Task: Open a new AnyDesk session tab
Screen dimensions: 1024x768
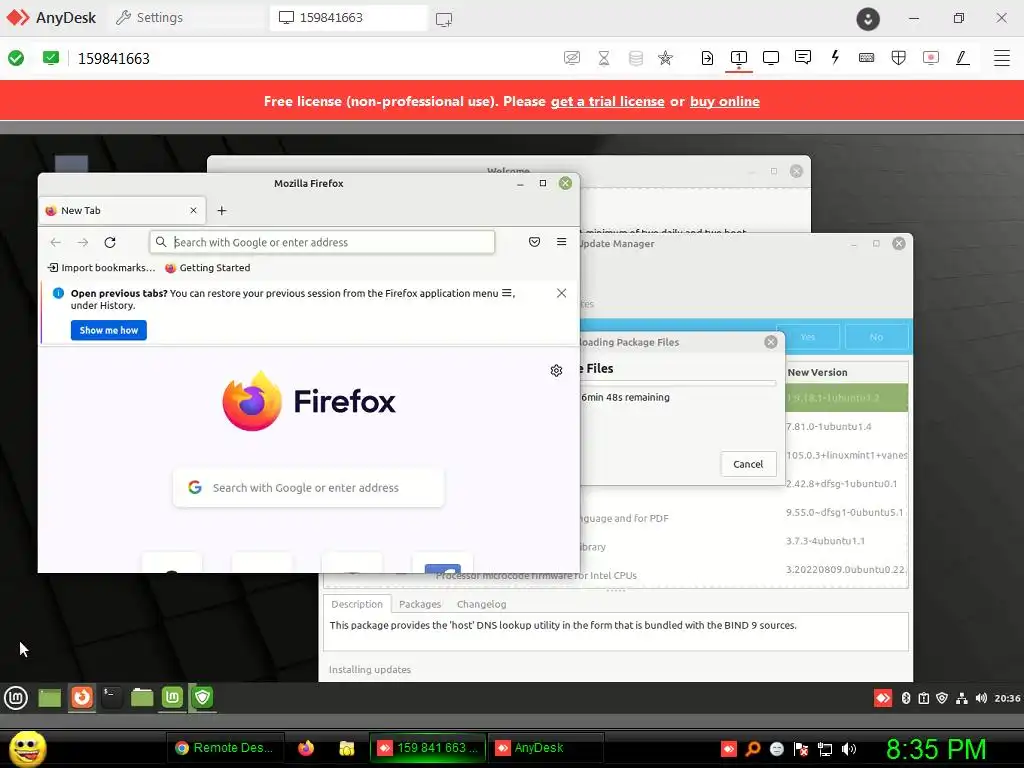Action: click(x=444, y=19)
